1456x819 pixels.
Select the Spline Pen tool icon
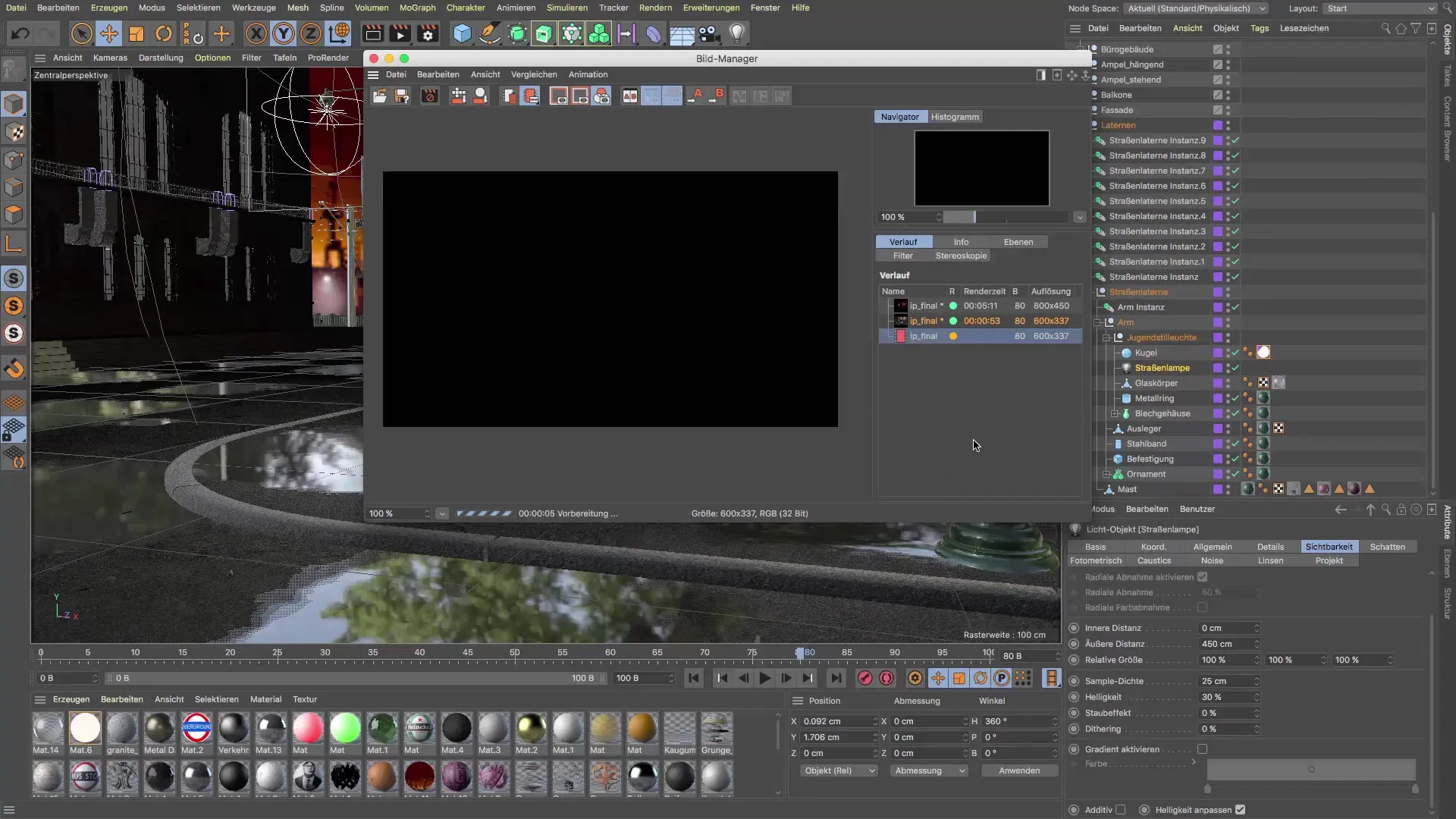(x=490, y=33)
